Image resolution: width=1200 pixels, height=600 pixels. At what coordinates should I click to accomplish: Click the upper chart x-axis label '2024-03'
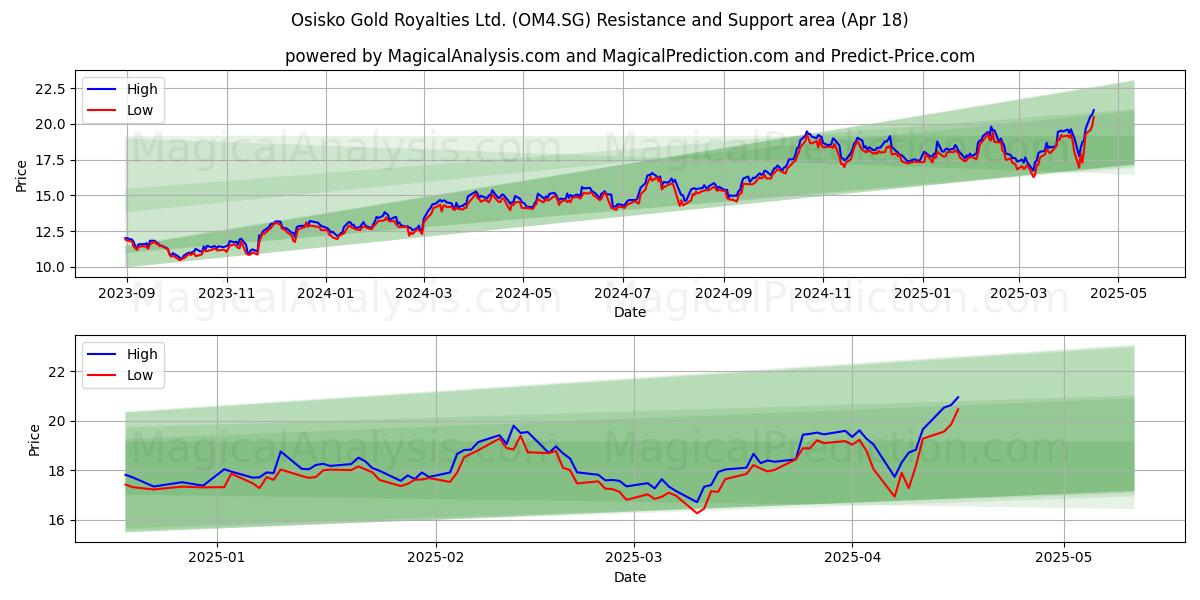[x=424, y=294]
